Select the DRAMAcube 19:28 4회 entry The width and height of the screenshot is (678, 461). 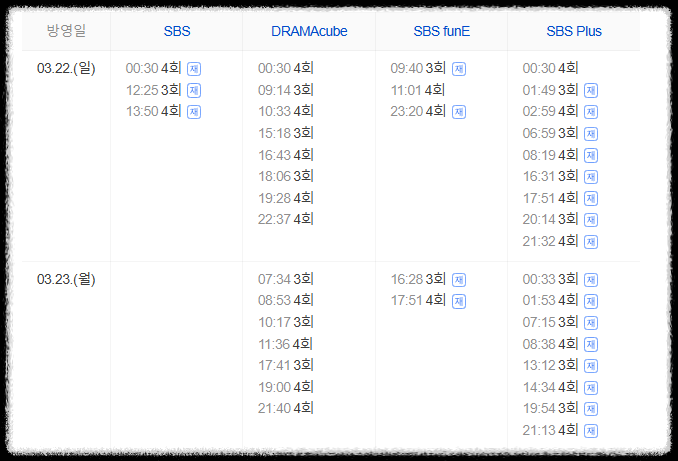(x=286, y=198)
